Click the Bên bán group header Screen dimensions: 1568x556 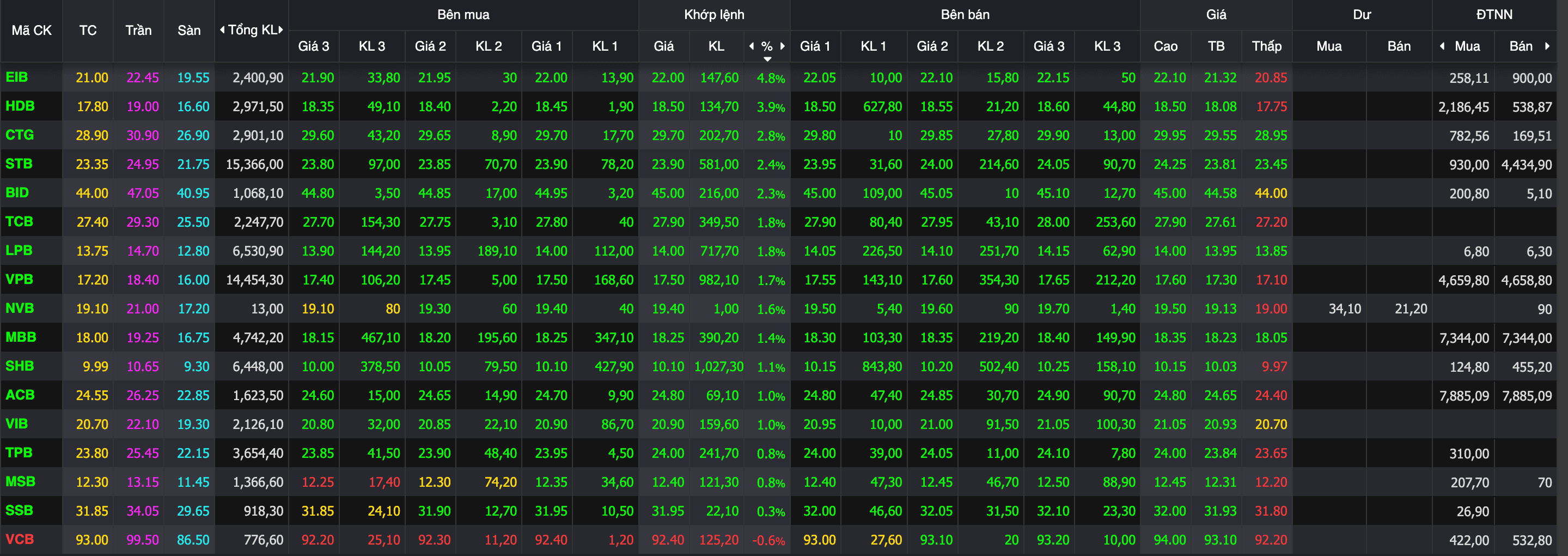click(x=965, y=15)
